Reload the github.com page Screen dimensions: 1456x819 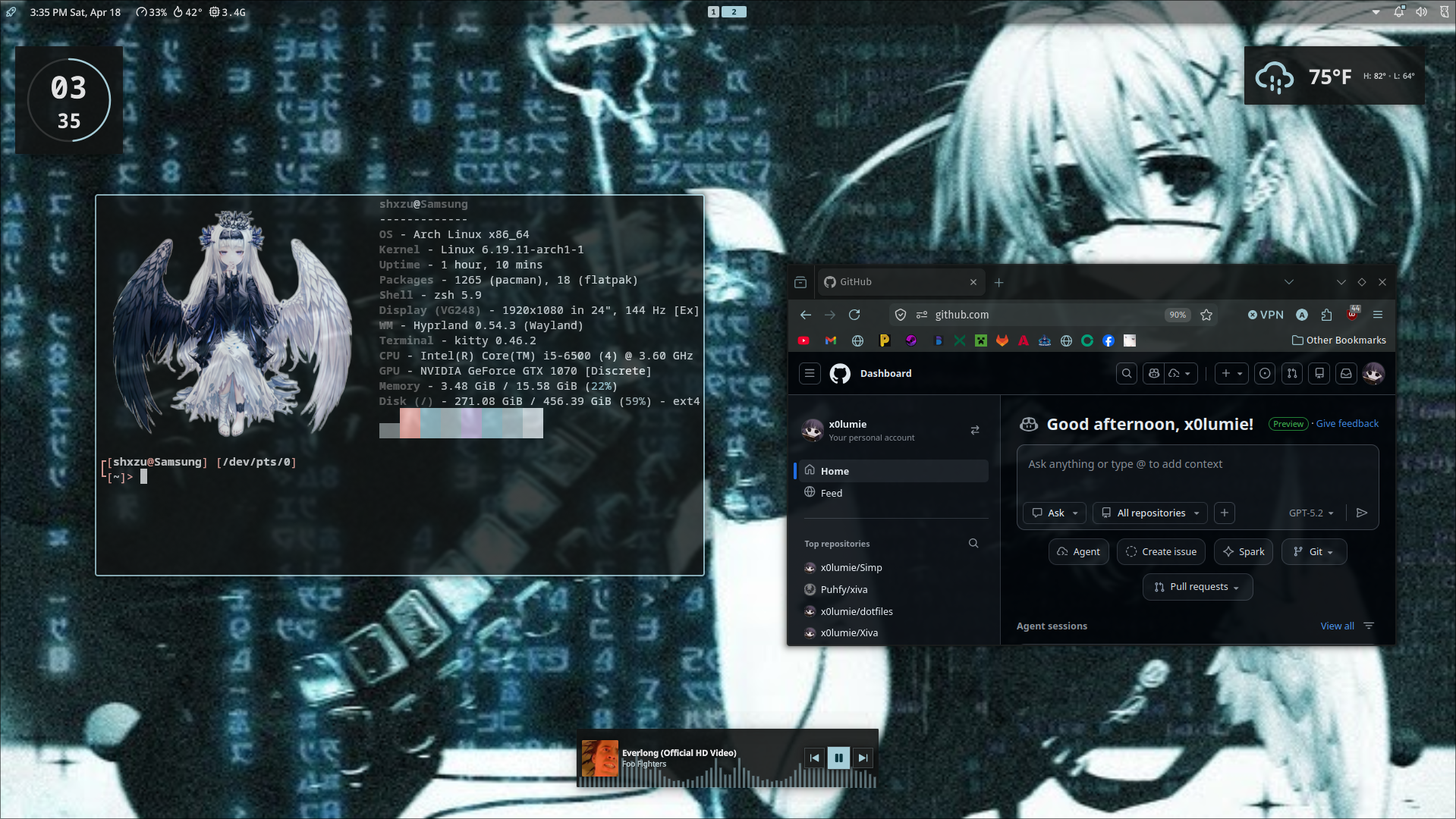[854, 315]
